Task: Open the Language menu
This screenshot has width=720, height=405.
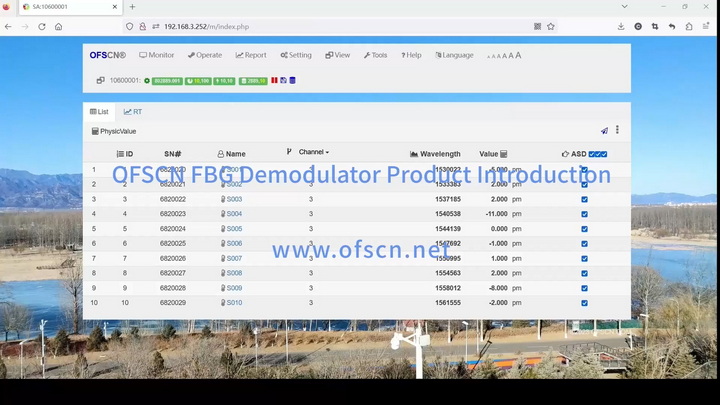Action: point(454,55)
